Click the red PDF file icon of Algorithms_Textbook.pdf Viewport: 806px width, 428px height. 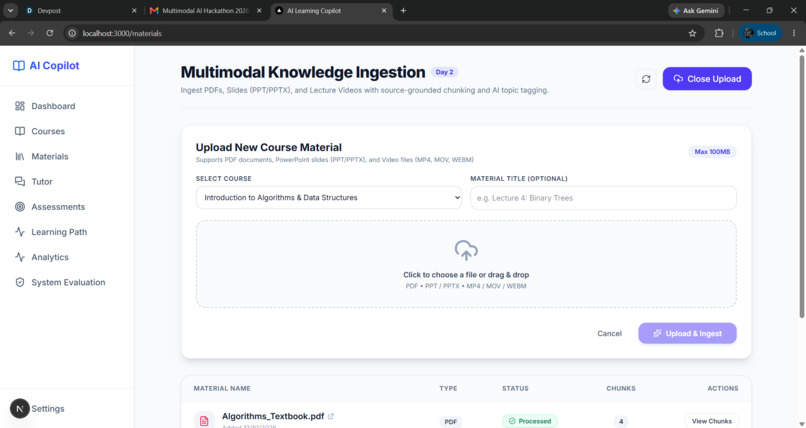204,421
